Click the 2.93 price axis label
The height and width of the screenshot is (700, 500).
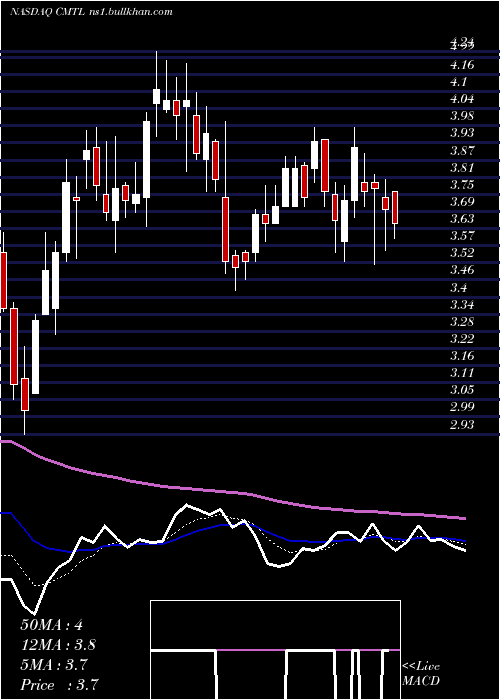click(x=462, y=425)
